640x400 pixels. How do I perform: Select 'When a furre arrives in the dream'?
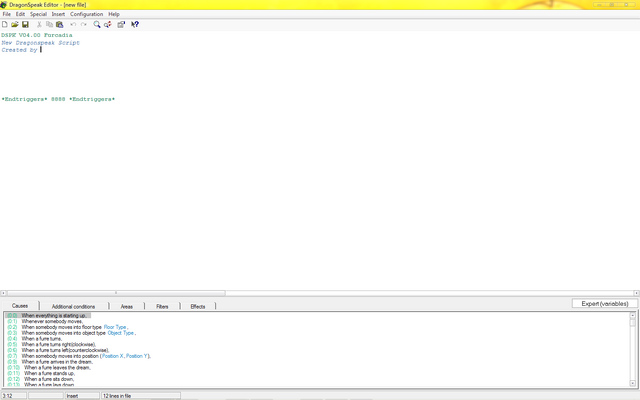coord(50,362)
